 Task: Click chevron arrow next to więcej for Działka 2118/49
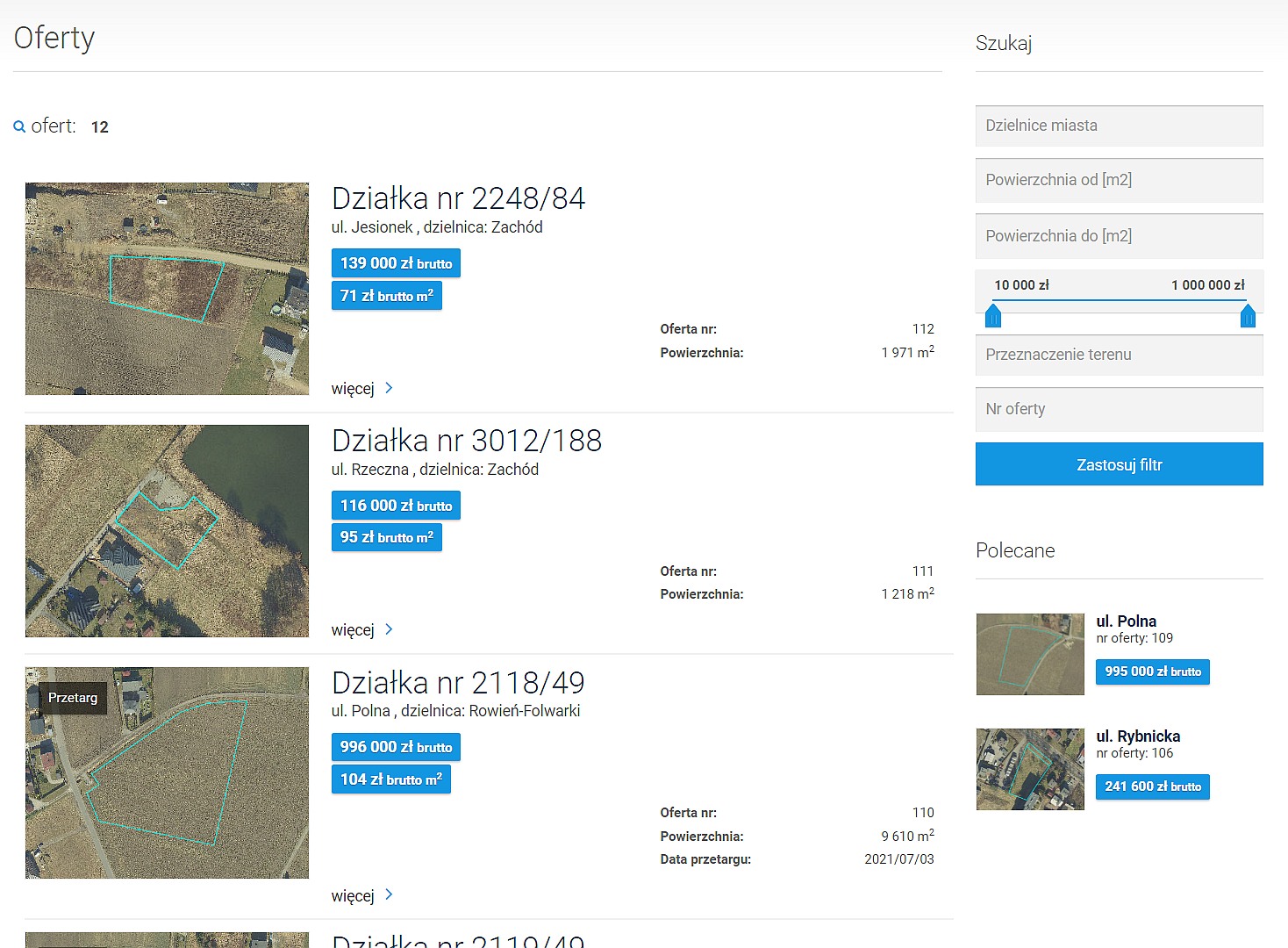pyautogui.click(x=389, y=894)
